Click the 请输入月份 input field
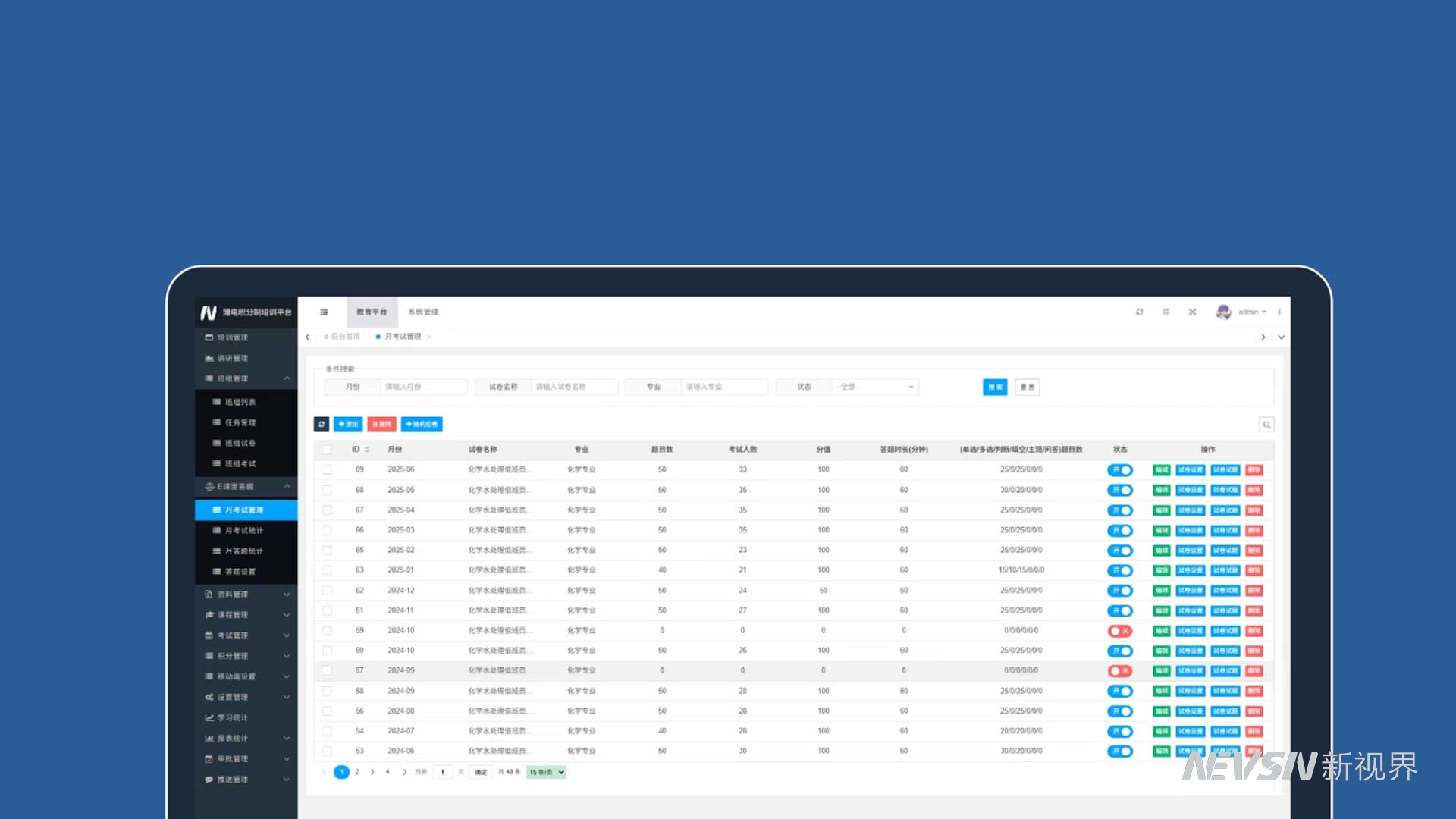The height and width of the screenshot is (819, 1456). [423, 387]
